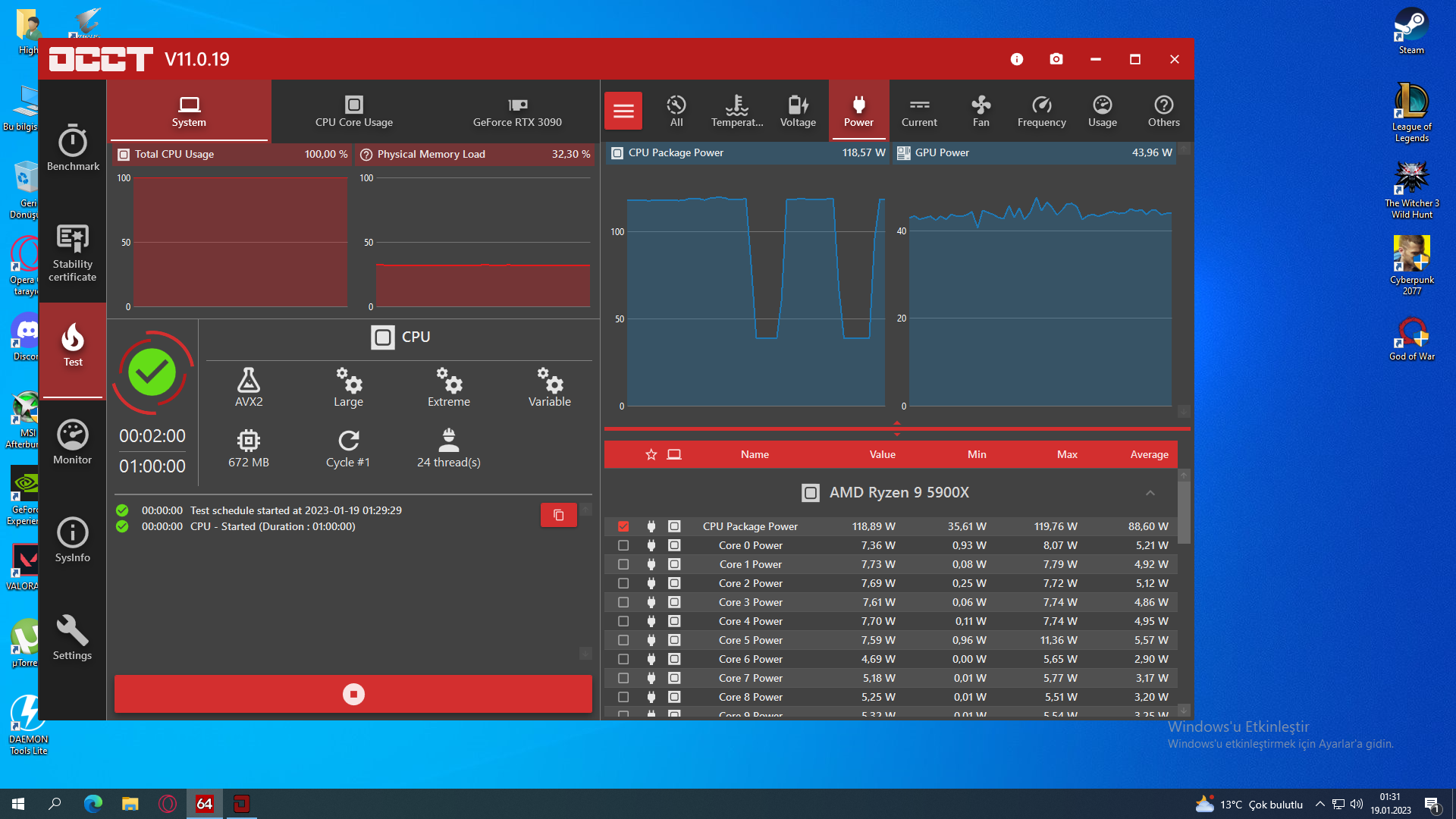Screen dimensions: 1456x819
Task: Enable the Core 3 Power checkbox
Action: [623, 602]
